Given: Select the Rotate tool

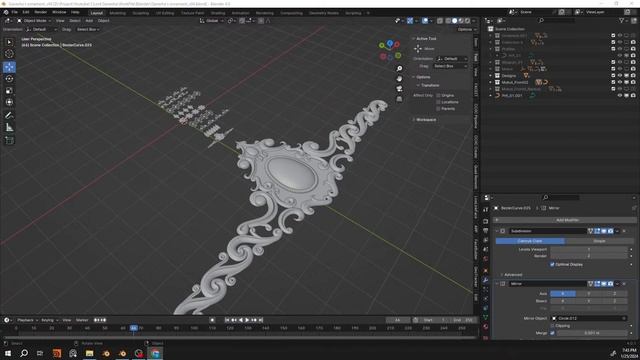Looking at the screenshot, I should 9,79.
